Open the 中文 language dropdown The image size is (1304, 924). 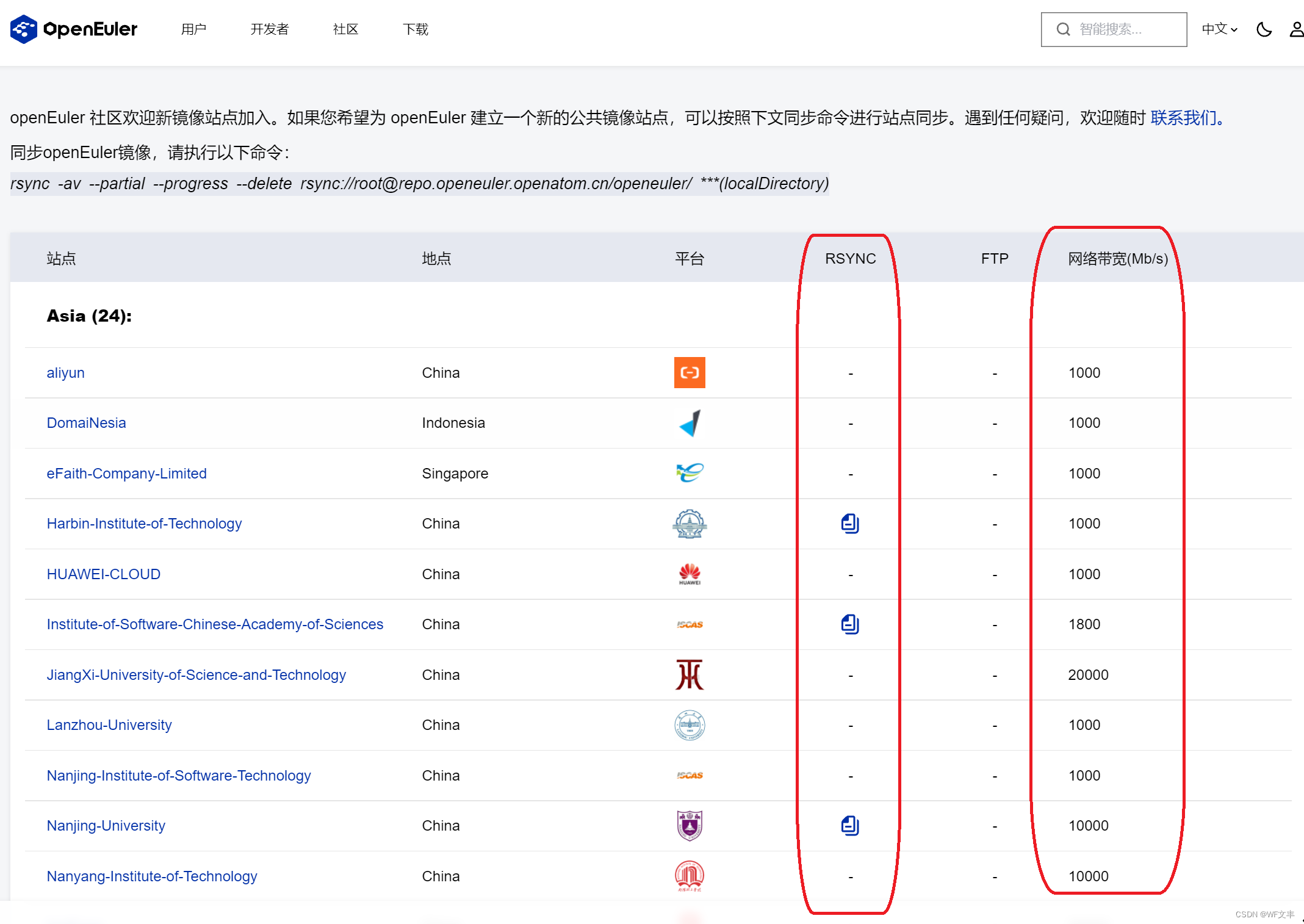click(1219, 29)
